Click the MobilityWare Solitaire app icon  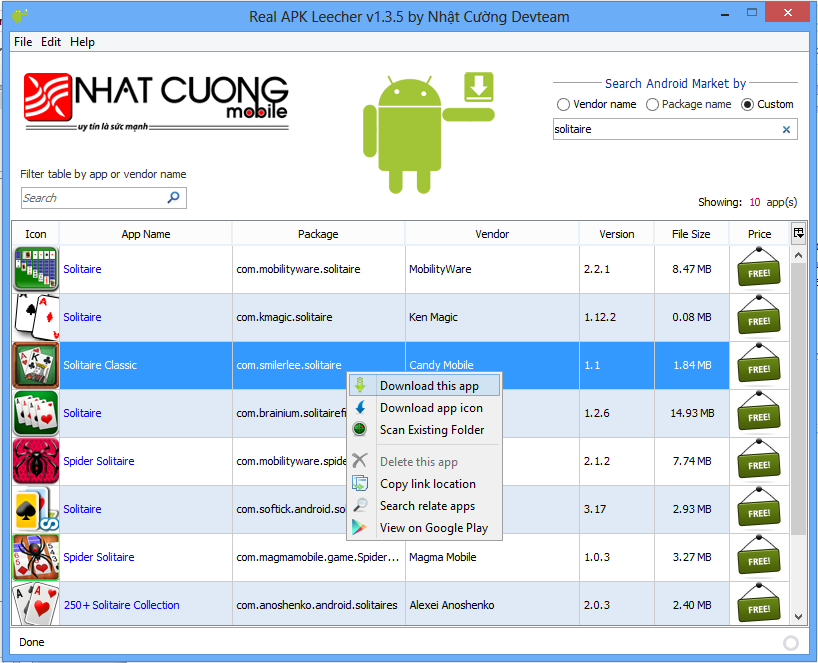(x=35, y=269)
